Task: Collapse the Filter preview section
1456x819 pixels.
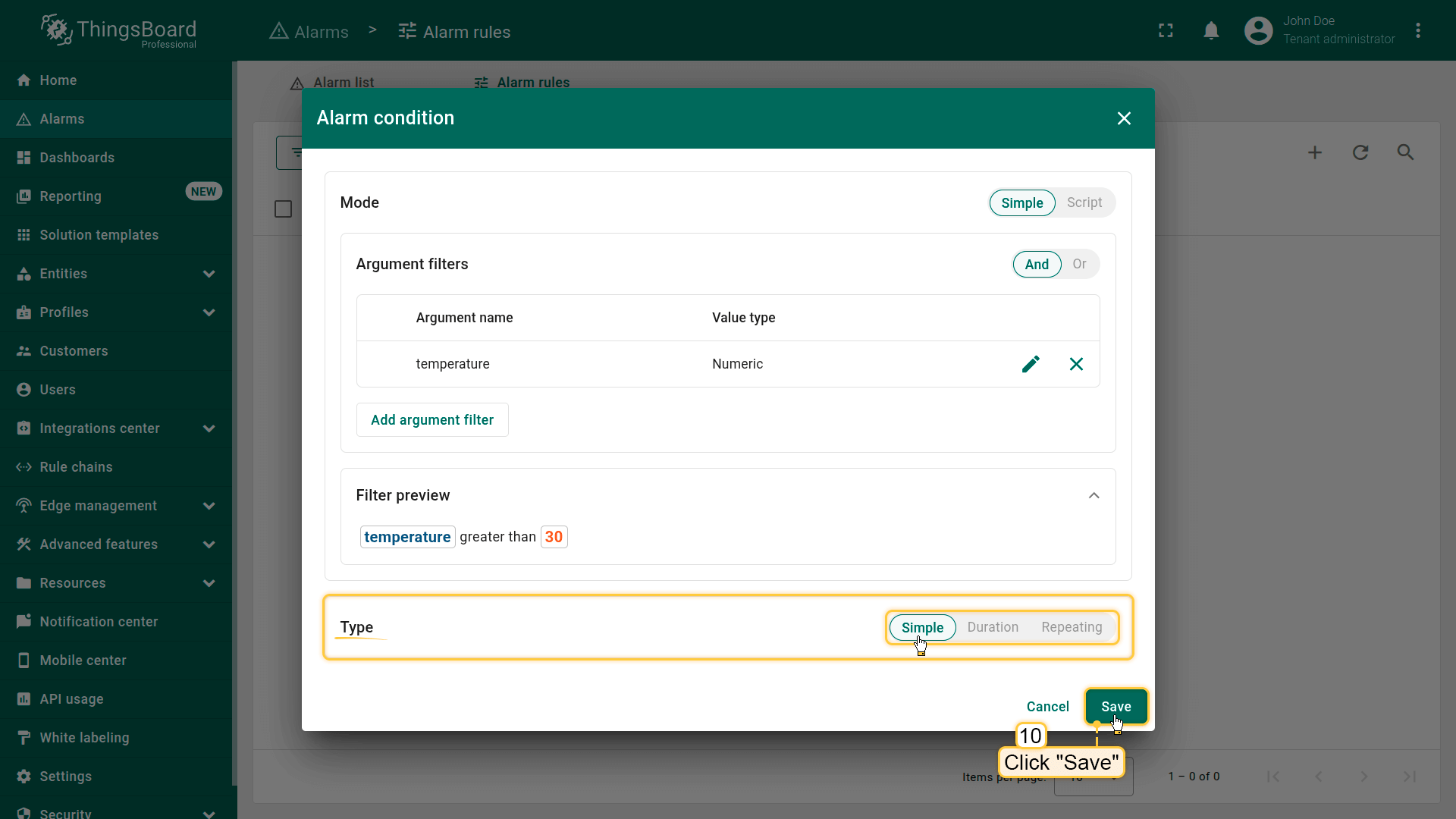Action: click(x=1094, y=495)
